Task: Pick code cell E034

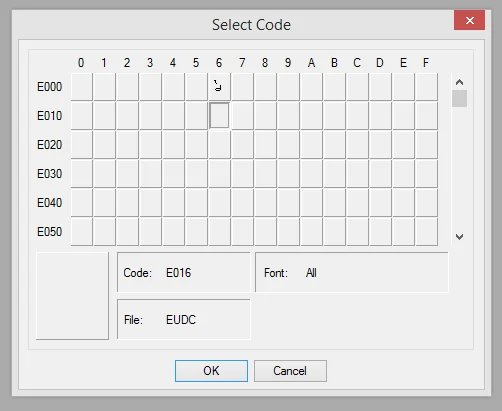Action: tap(173, 174)
